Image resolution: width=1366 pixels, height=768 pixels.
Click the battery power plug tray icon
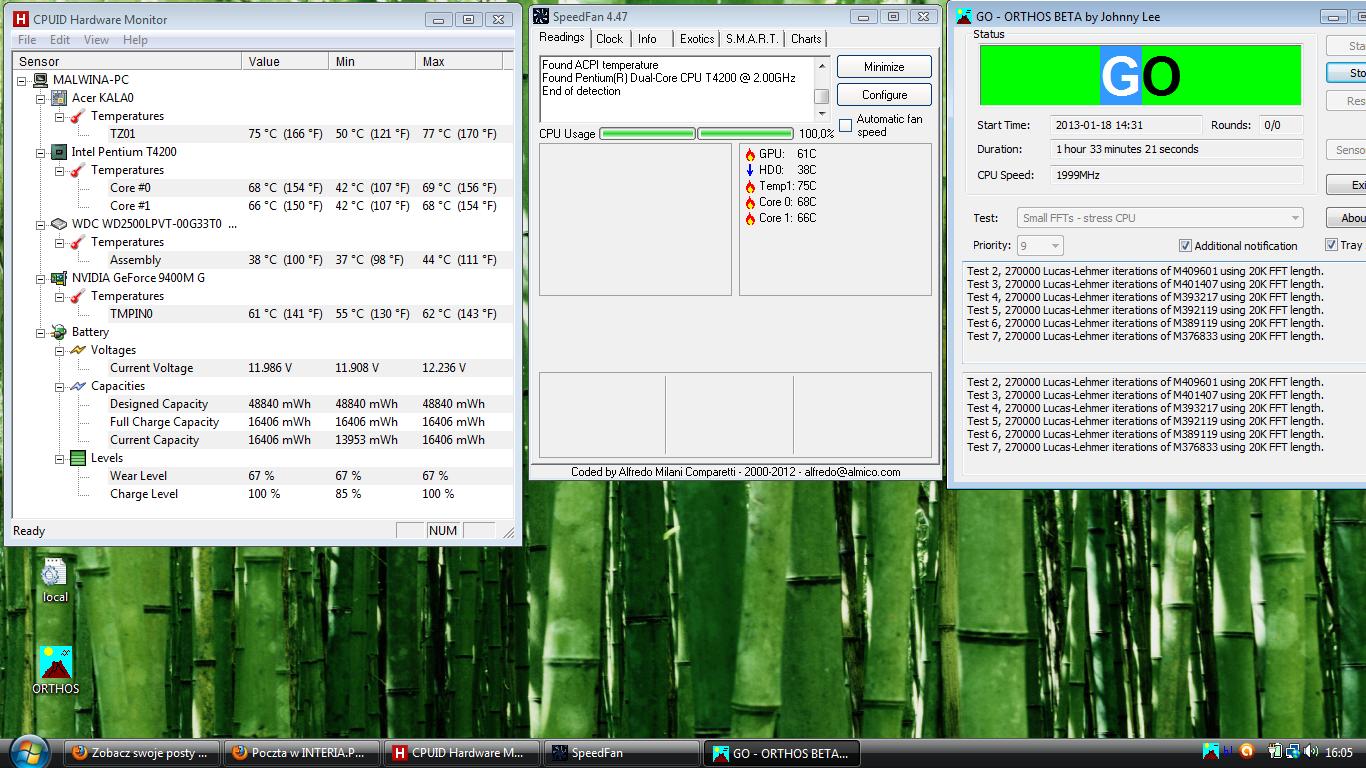click(1275, 752)
